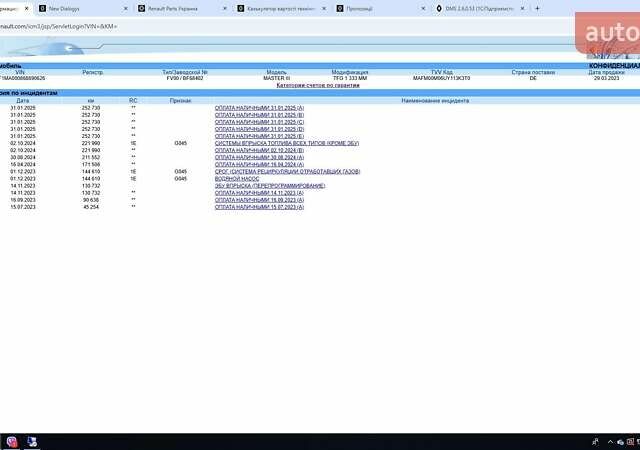
Task: Open ОПЛАТА НАЛИЧНЫМИ 14.11.2023 (A) link
Action: (x=259, y=193)
